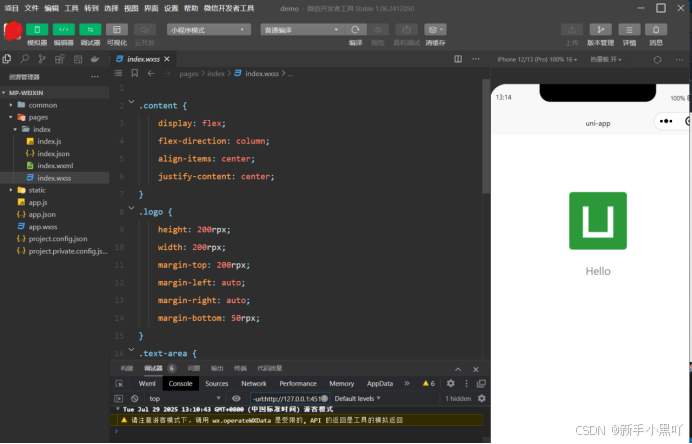Open the 普通编译 compile mode dropdown
692x444 pixels.
[x=302, y=30]
